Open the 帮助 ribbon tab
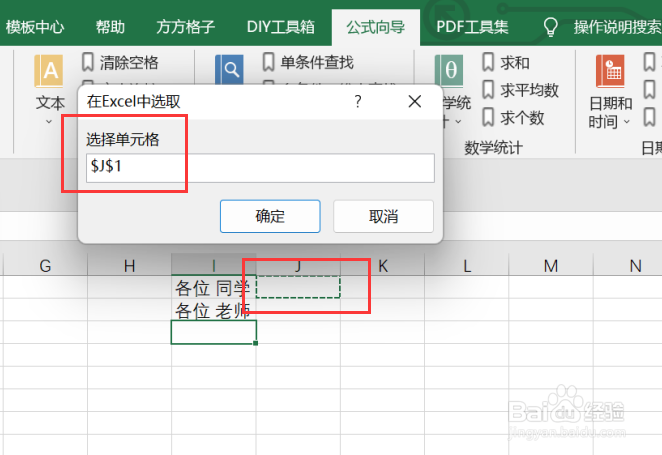The height and width of the screenshot is (455, 662). point(110,27)
